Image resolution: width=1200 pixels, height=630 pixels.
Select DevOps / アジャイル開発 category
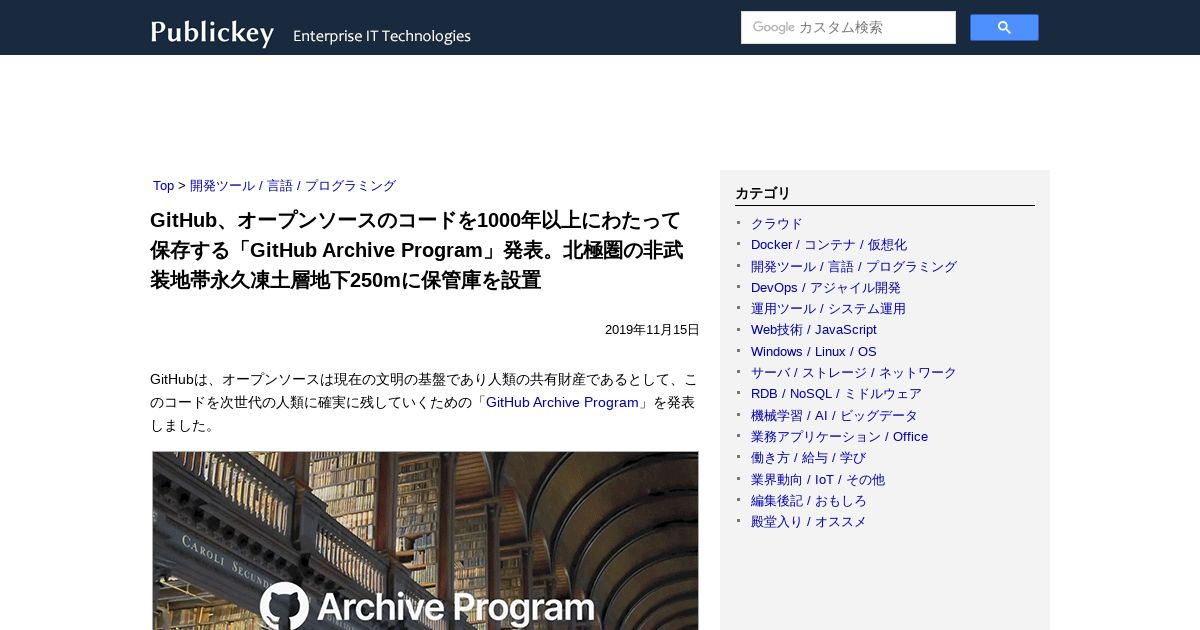[826, 287]
